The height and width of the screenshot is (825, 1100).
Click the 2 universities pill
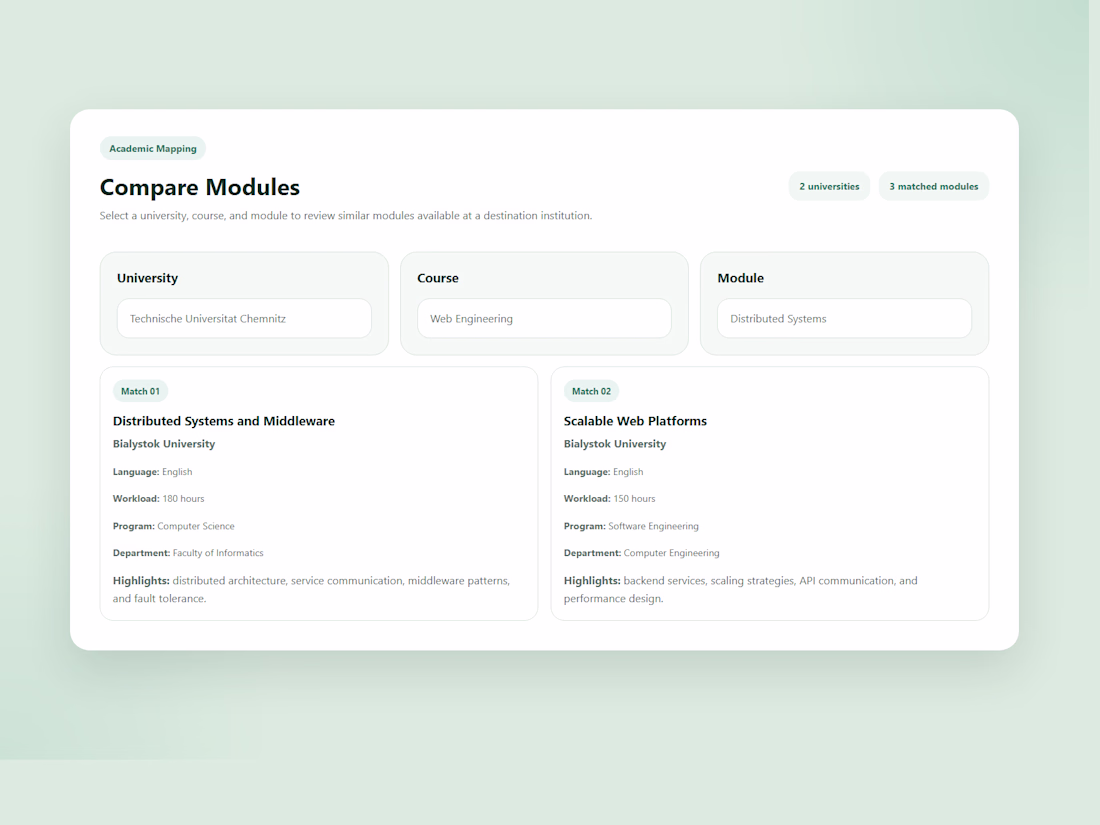tap(829, 187)
